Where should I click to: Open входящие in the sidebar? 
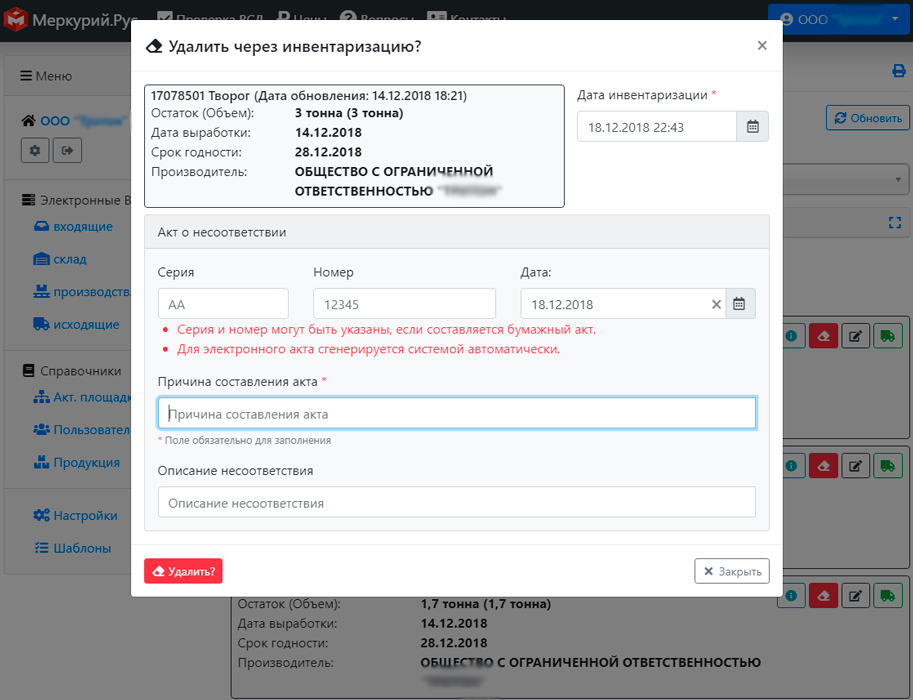pyautogui.click(x=81, y=227)
